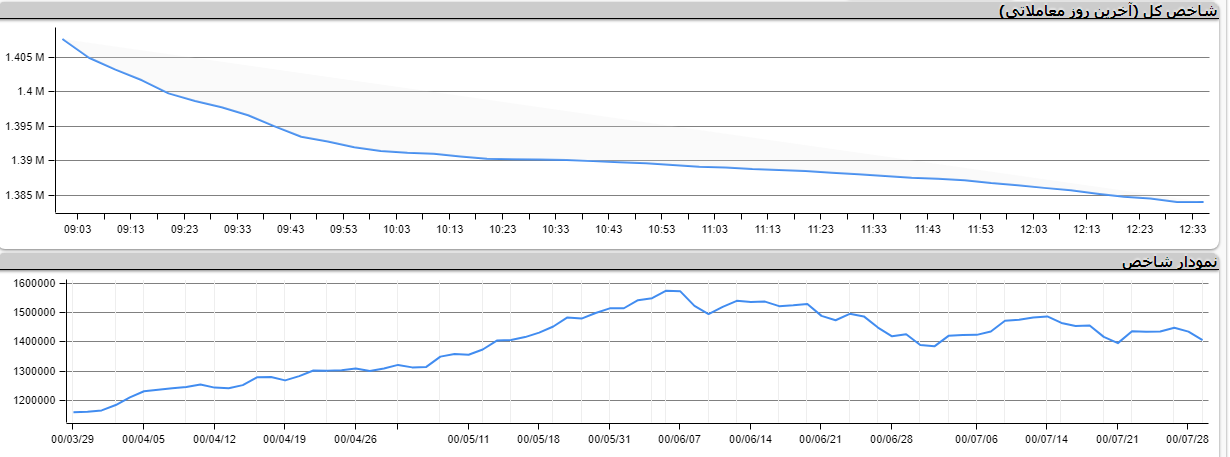Click the 1.405 M value axis label
Image resolution: width=1230 pixels, height=457 pixels.
tap(25, 57)
